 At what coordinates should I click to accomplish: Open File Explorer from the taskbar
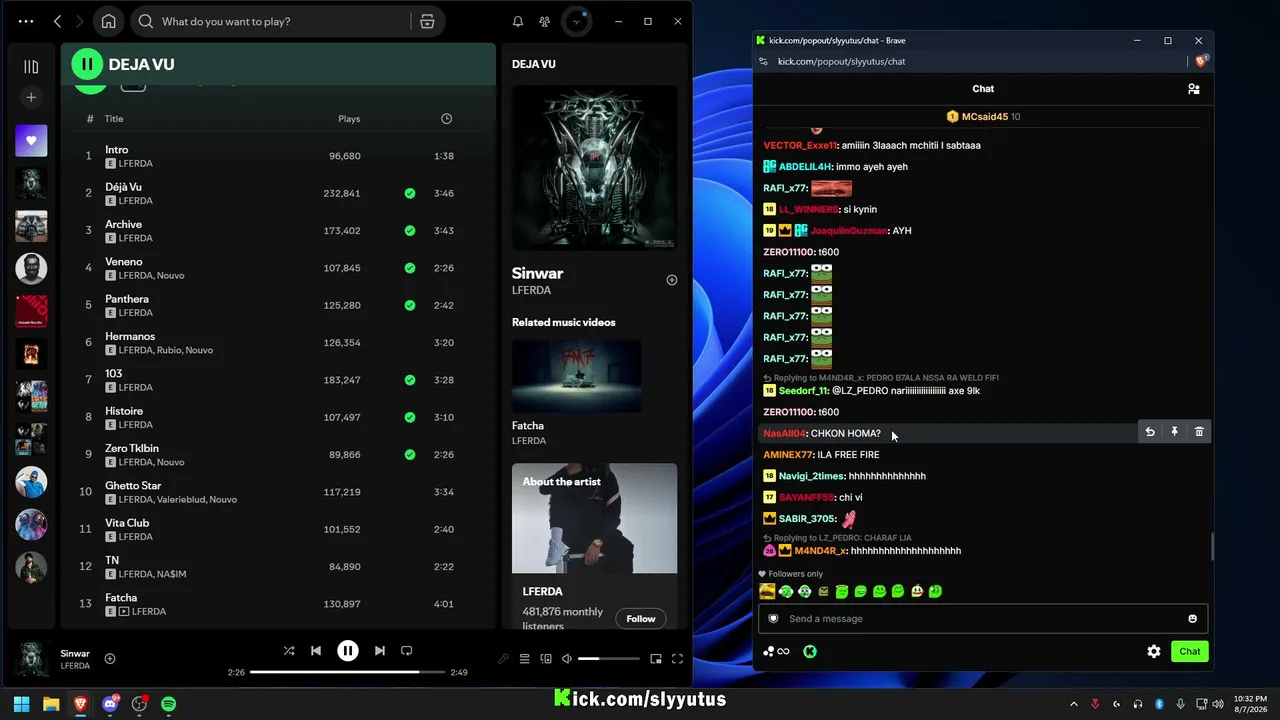[51, 704]
